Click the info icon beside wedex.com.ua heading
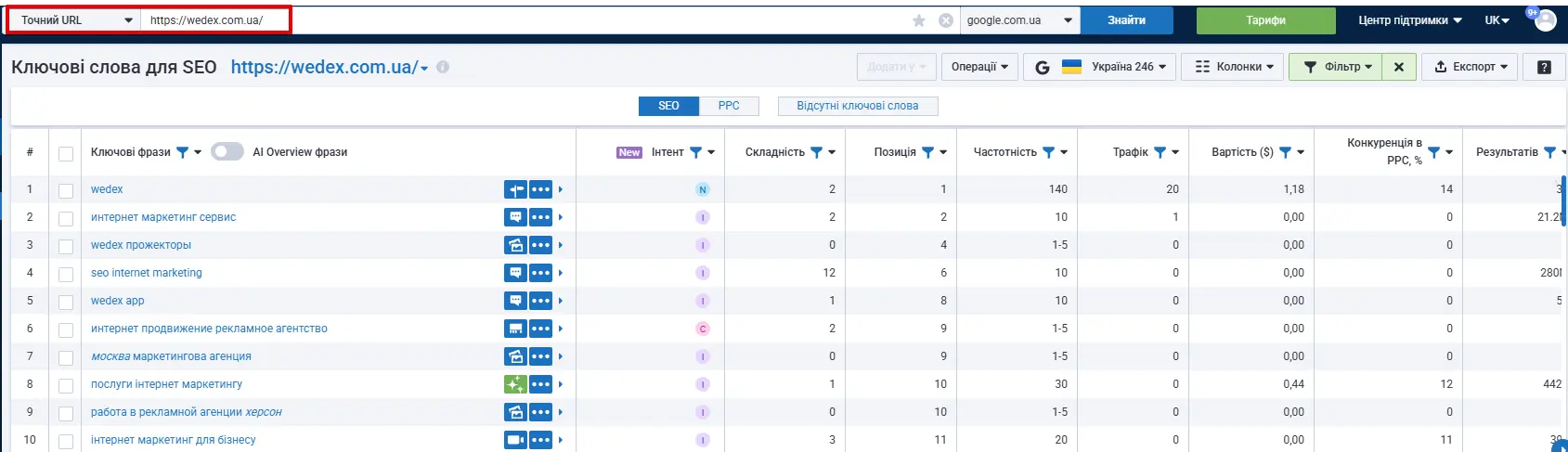Viewport: 1568px width, 452px height. (443, 67)
